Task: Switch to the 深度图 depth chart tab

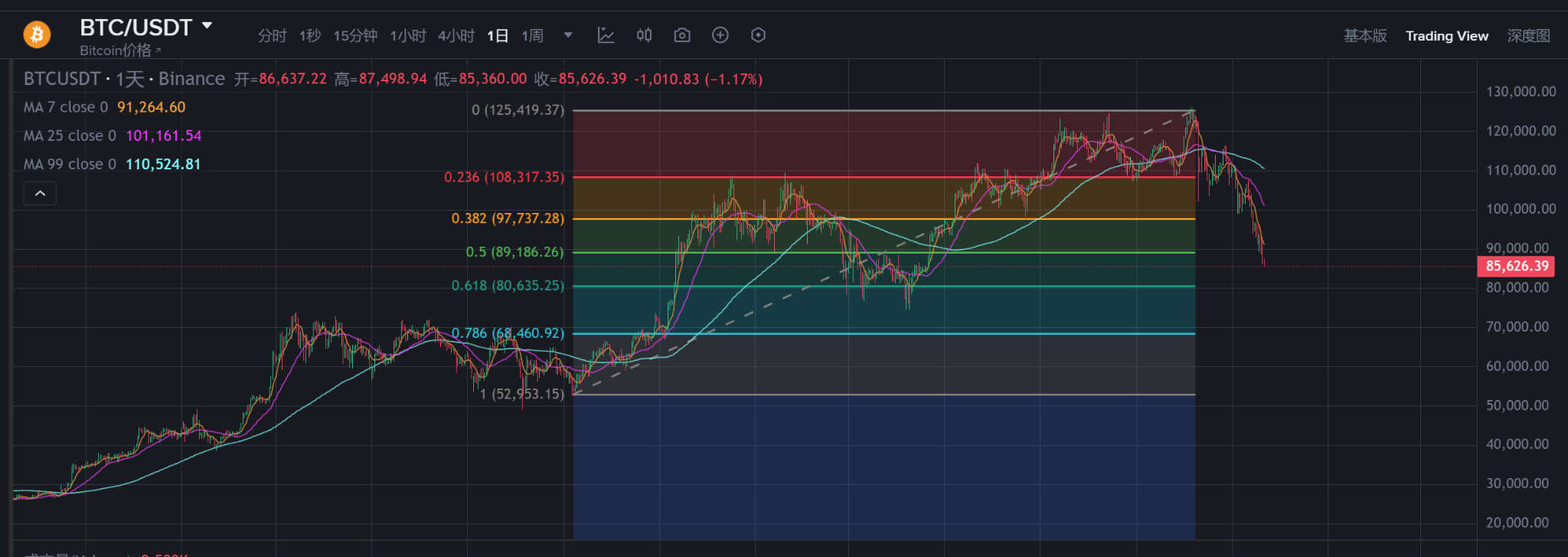Action: tap(1528, 36)
